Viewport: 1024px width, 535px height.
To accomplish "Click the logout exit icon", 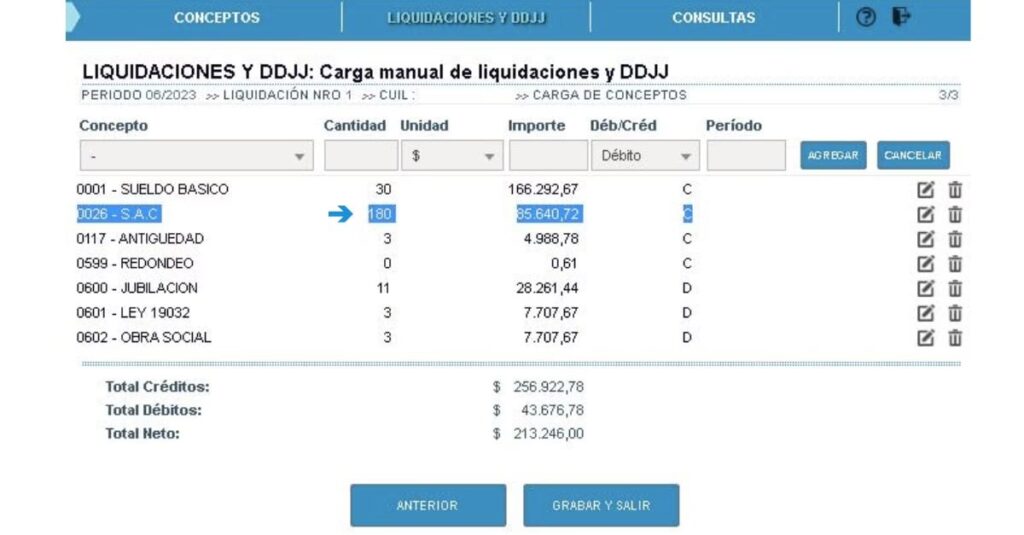I will click(x=901, y=17).
